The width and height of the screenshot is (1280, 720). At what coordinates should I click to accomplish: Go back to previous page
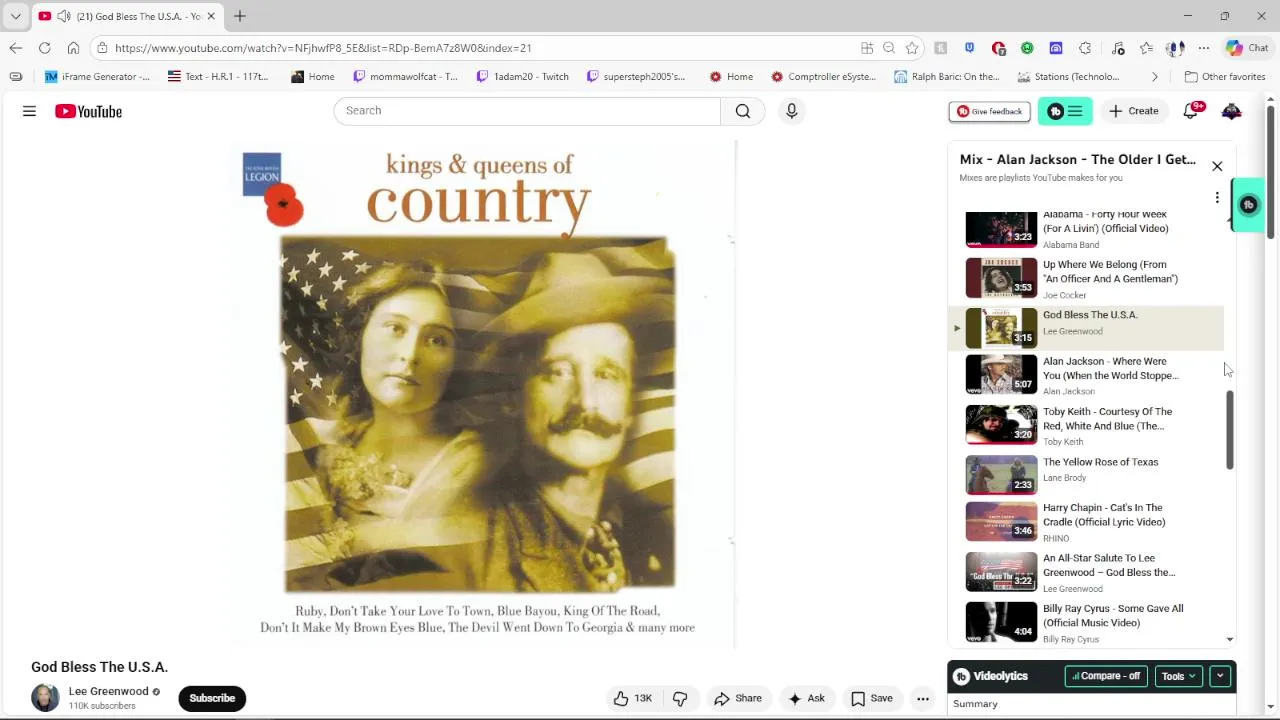[x=15, y=48]
